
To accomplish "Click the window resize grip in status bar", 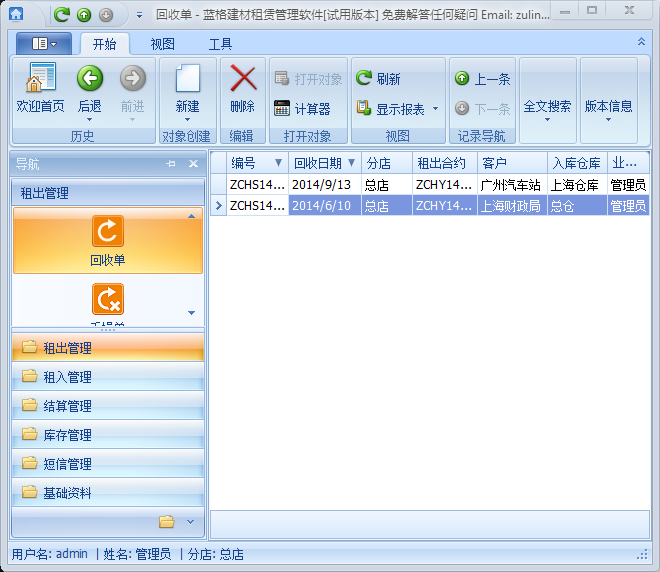I will point(643,555).
